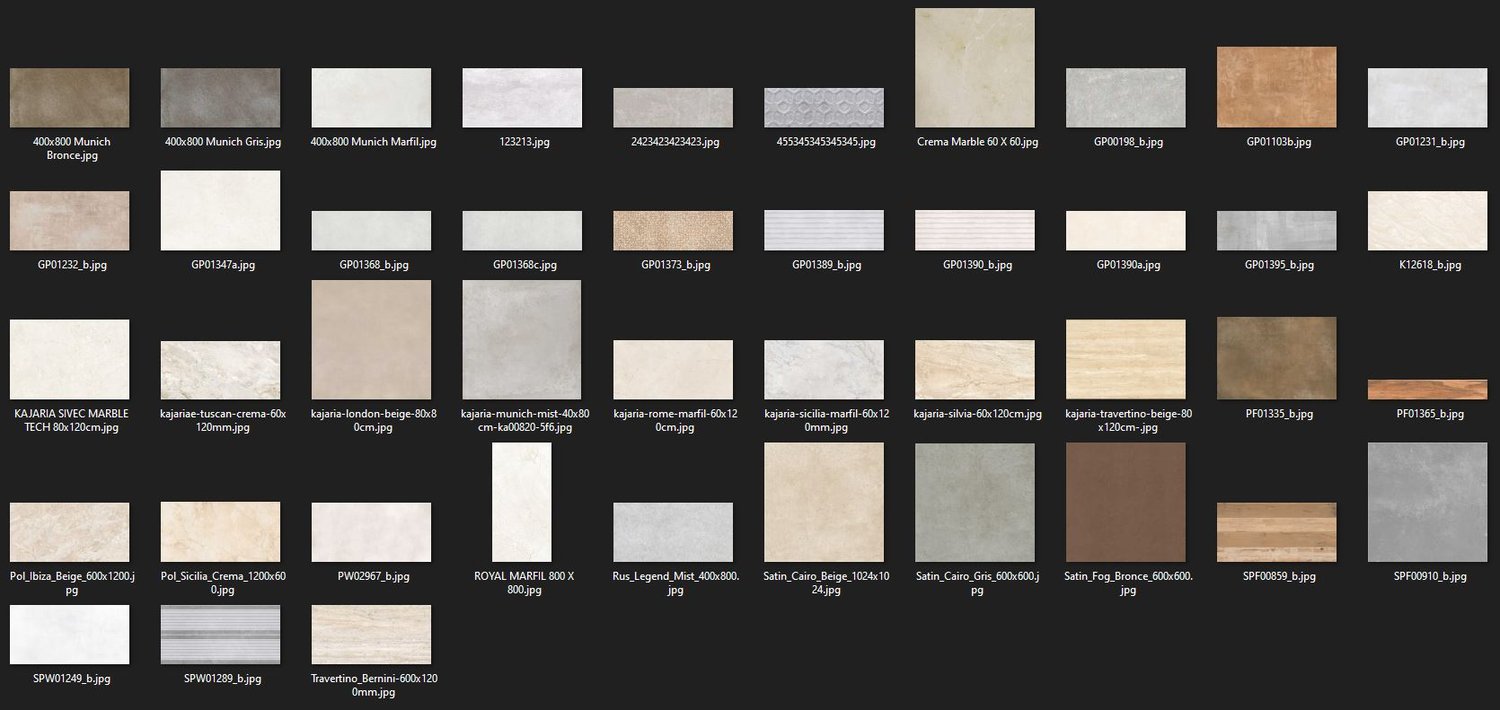Click the "kajaria-silvia-60x120cm.jpg" file name

[977, 413]
